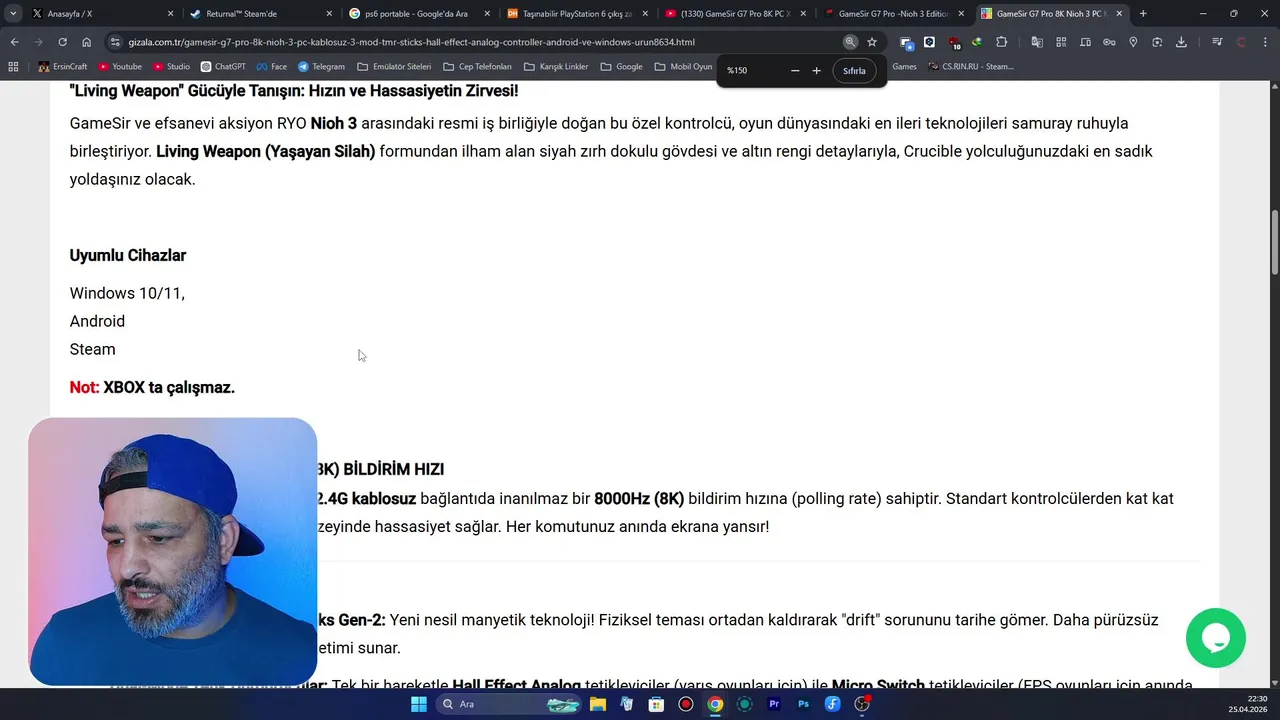Expand the Karışık Linkler bookmark folder
Screen dimensions: 1280x720
pos(556,67)
